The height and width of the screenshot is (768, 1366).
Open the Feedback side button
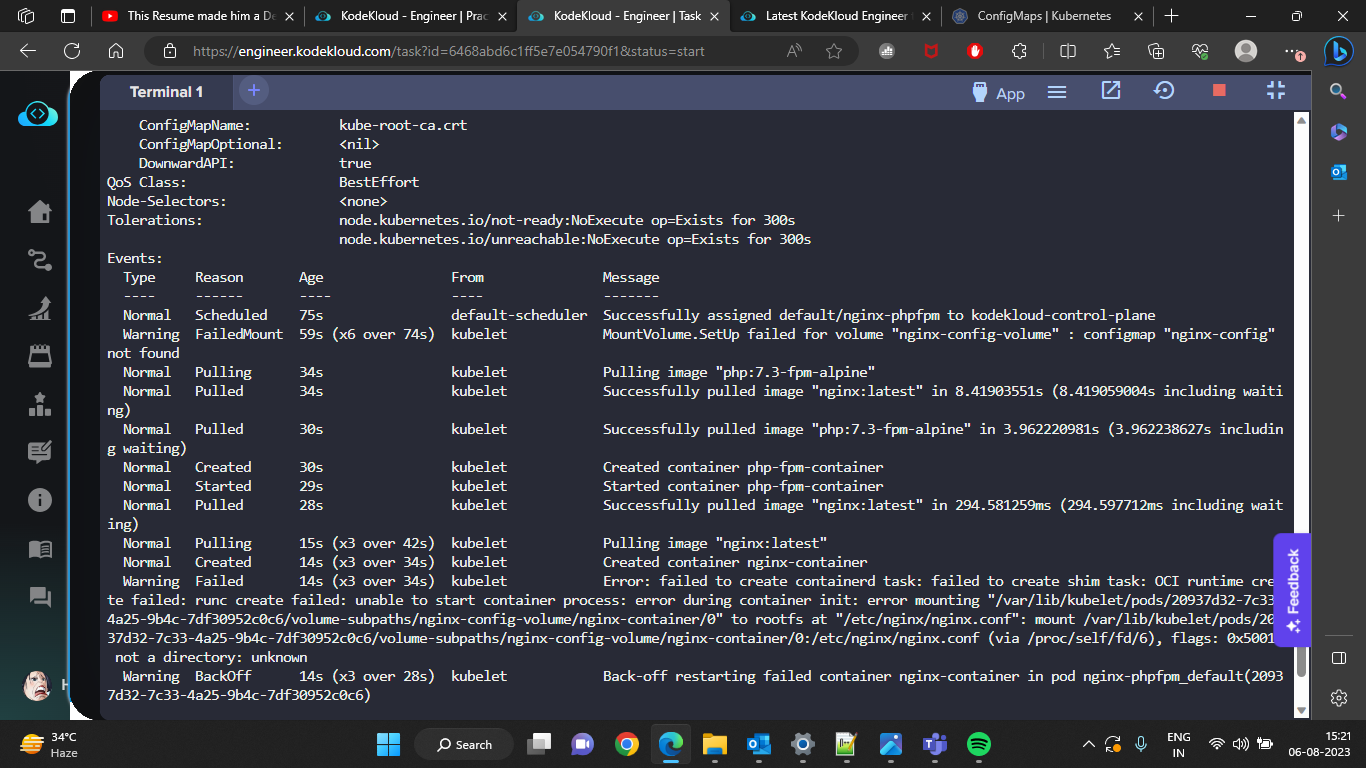pyautogui.click(x=1292, y=590)
